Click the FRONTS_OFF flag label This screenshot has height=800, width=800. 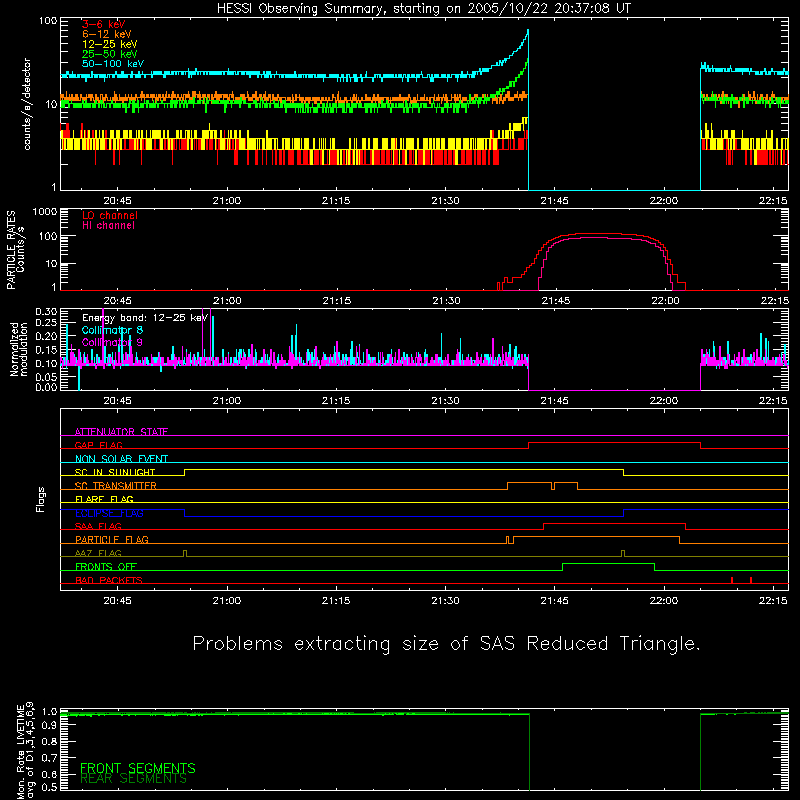pyautogui.click(x=106, y=566)
